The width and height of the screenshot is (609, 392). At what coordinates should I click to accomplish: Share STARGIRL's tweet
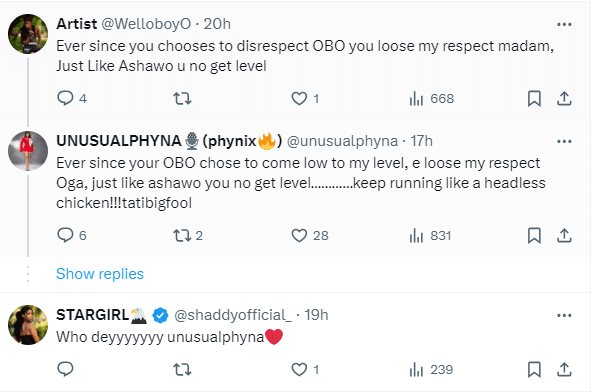564,369
